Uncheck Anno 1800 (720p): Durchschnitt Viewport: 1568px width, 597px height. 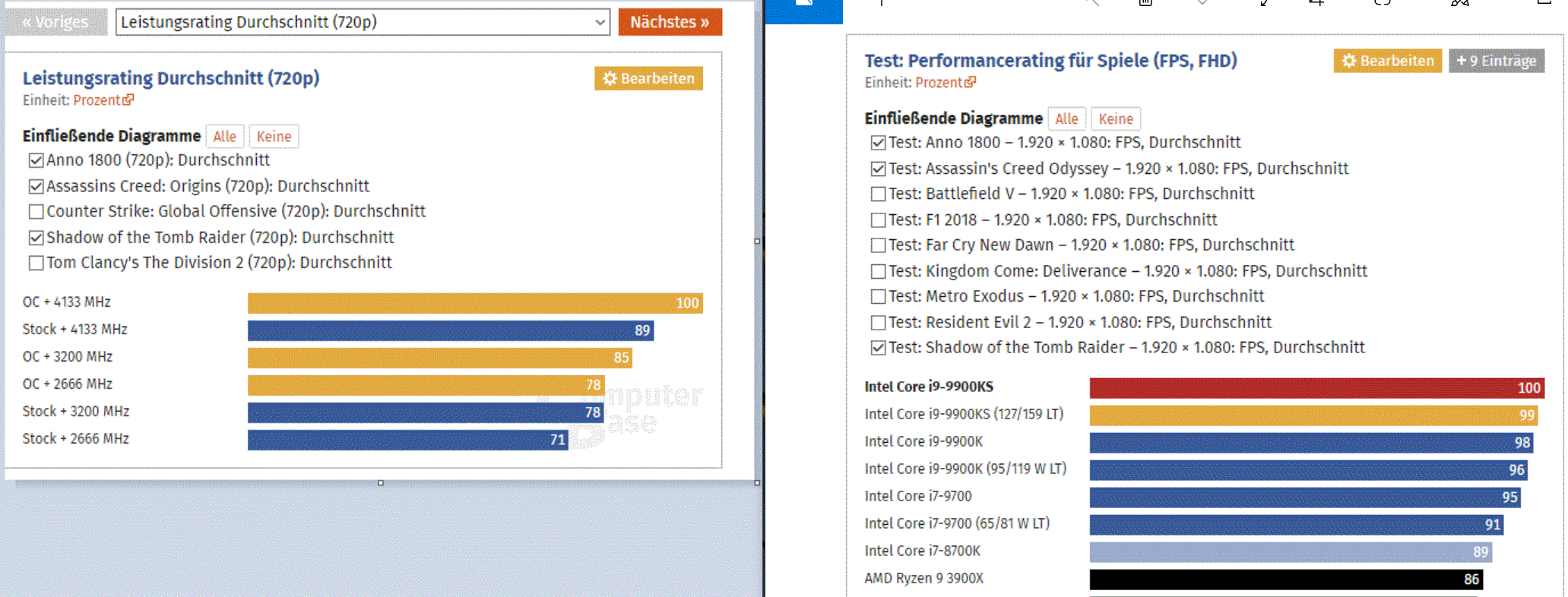(36, 160)
